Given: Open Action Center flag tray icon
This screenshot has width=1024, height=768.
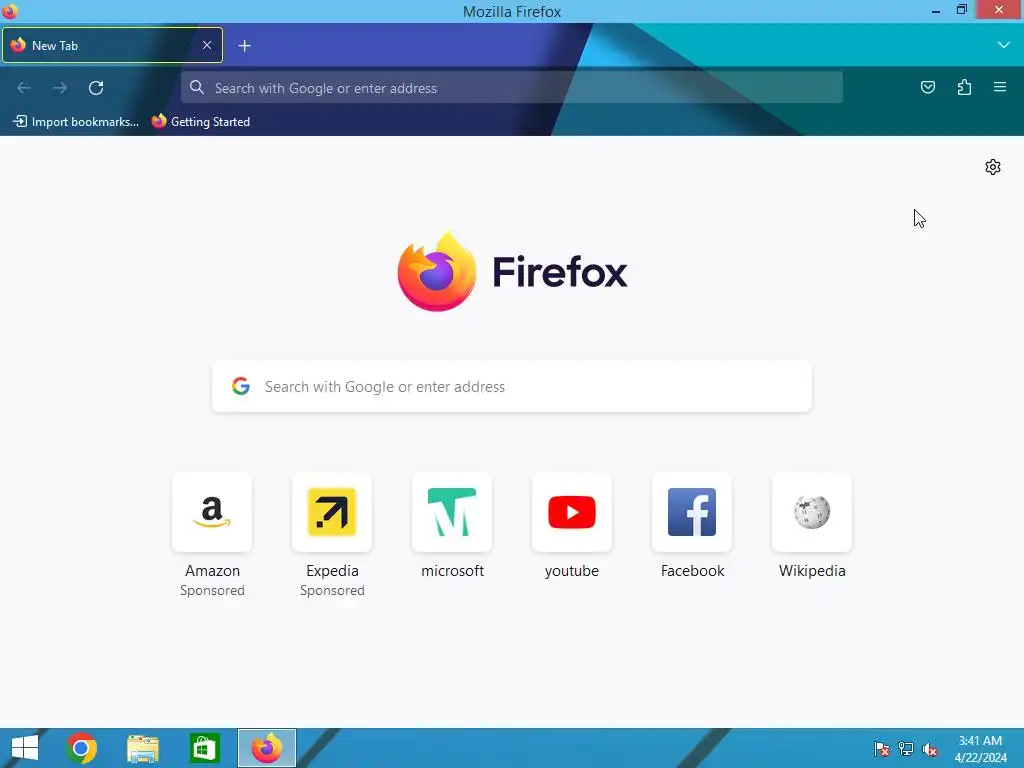Looking at the screenshot, I should point(882,748).
